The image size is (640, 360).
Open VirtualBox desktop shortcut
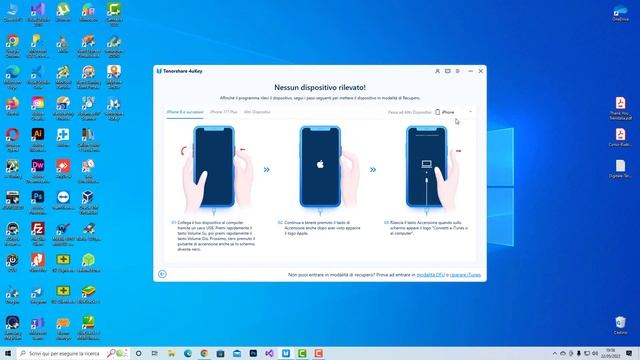click(88, 202)
